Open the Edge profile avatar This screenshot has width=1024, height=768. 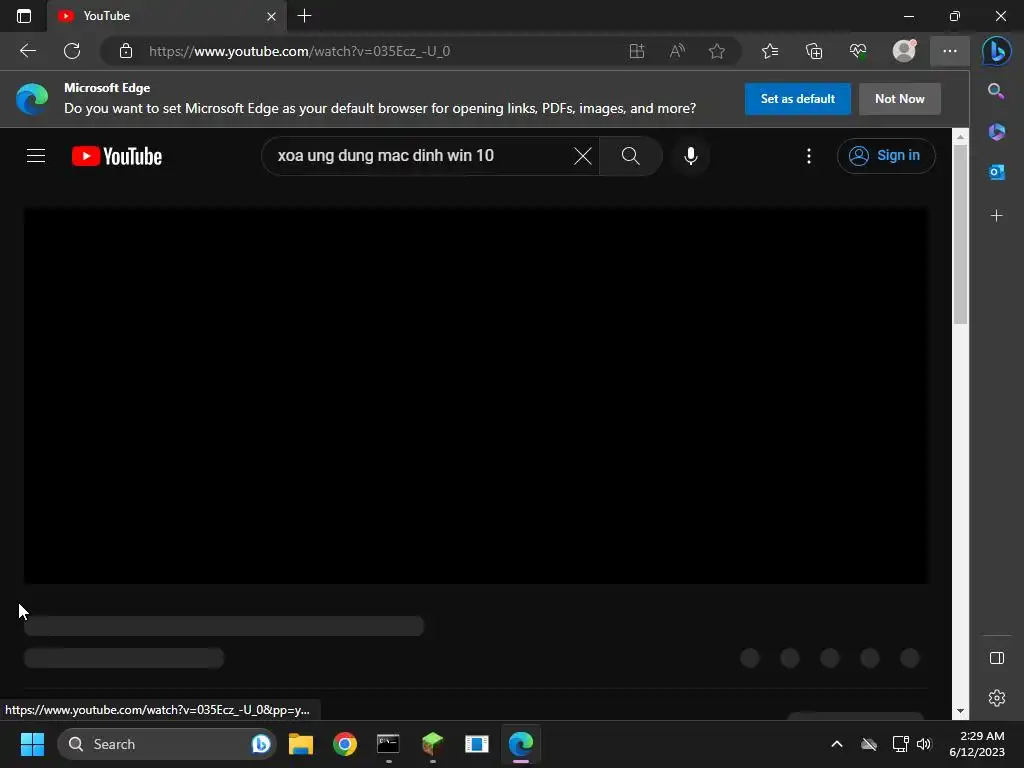click(904, 51)
